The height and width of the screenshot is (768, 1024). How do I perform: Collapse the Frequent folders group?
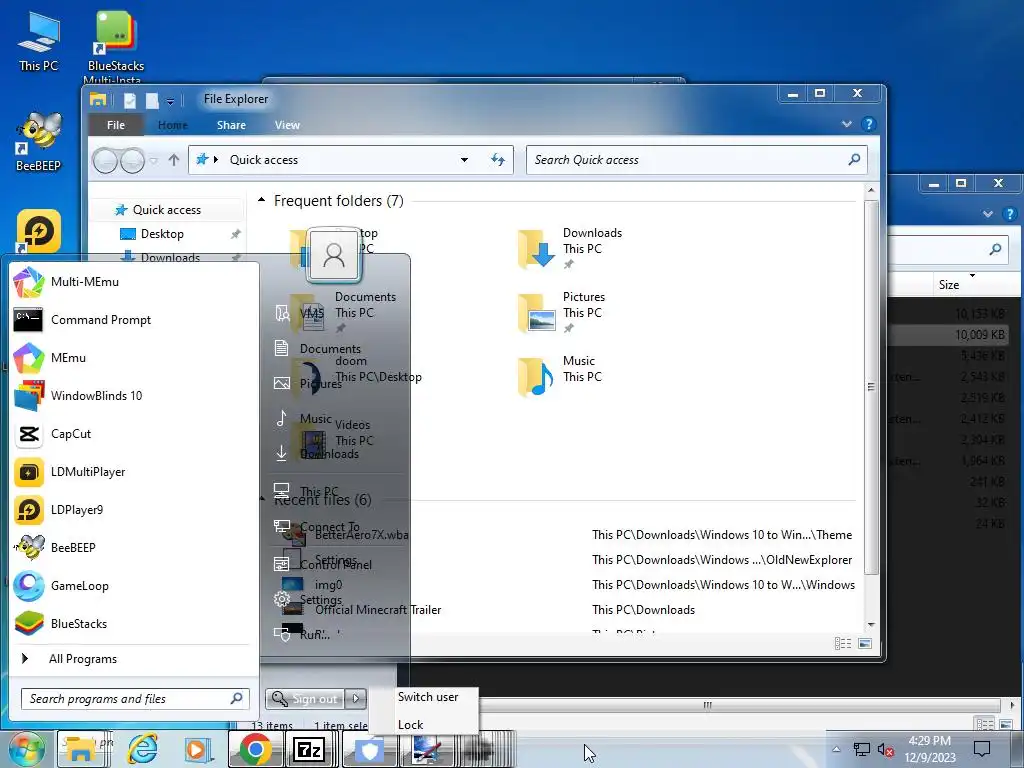262,200
